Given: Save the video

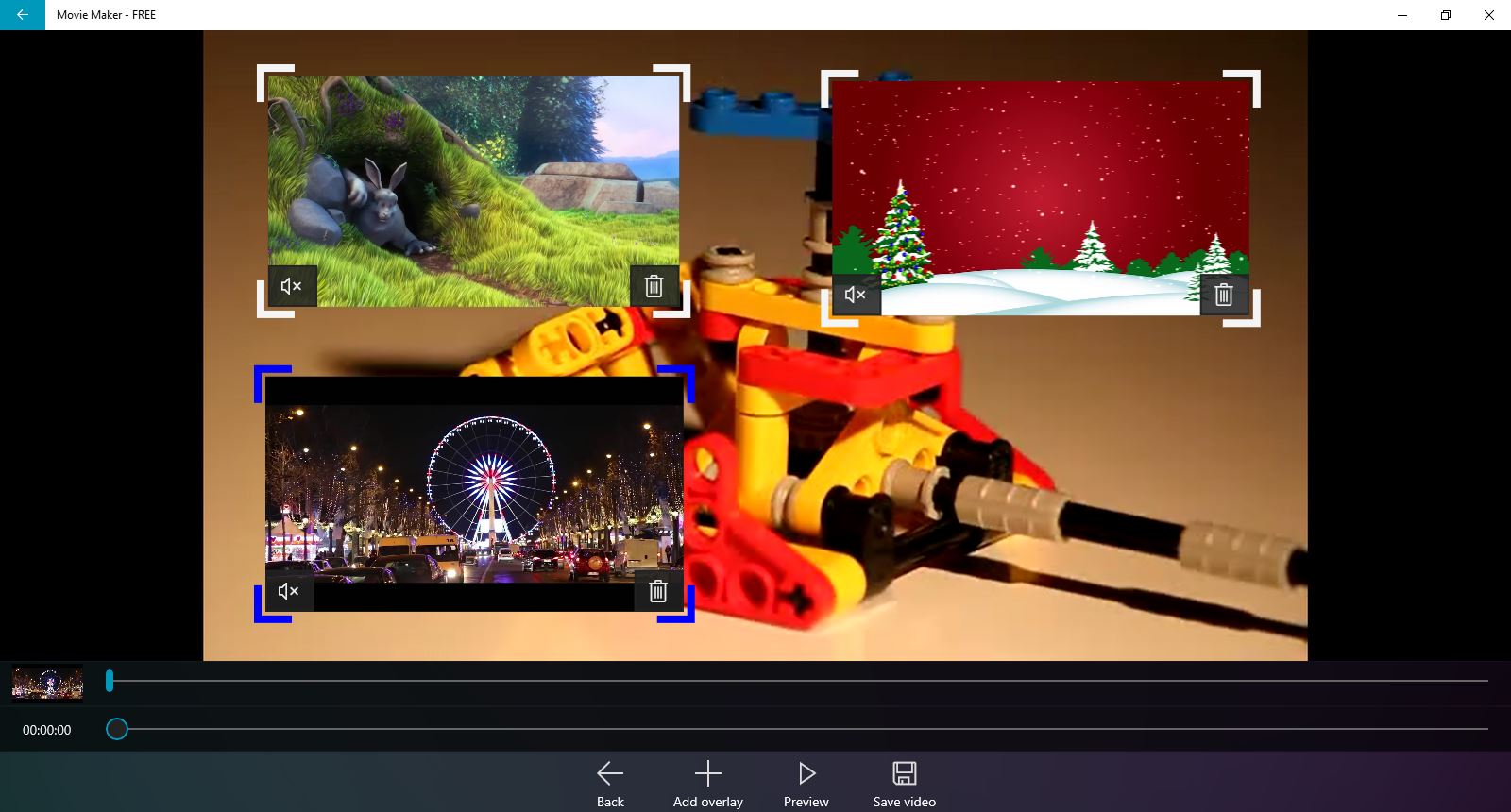Looking at the screenshot, I should pos(905,784).
